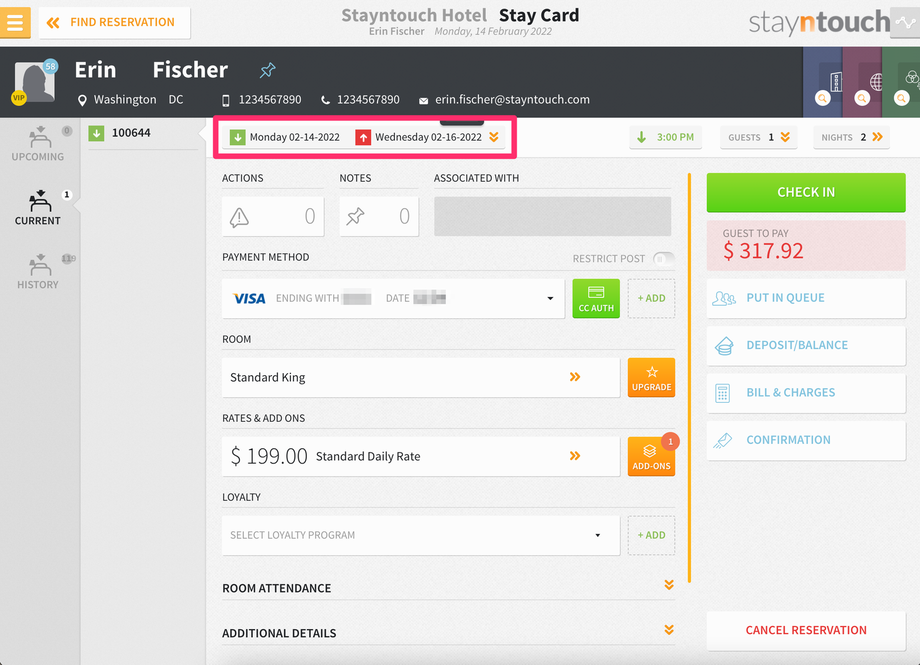Toggle the Restrict Post switch

click(x=664, y=259)
